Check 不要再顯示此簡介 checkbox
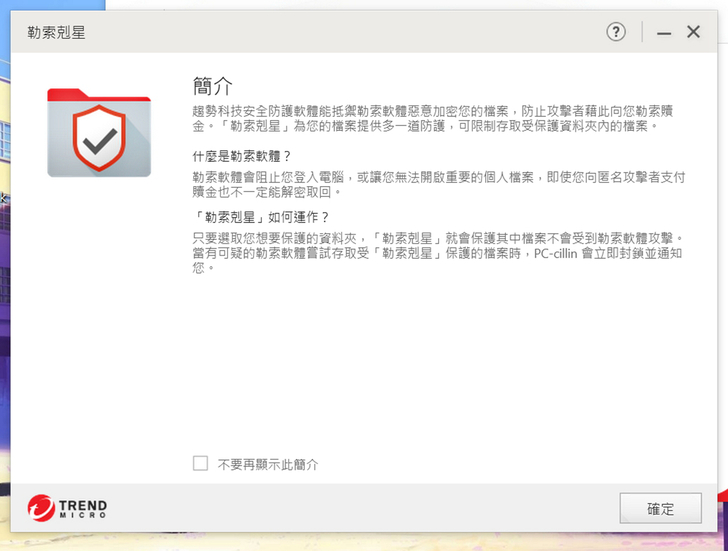This screenshot has width=728, height=551. (200, 463)
